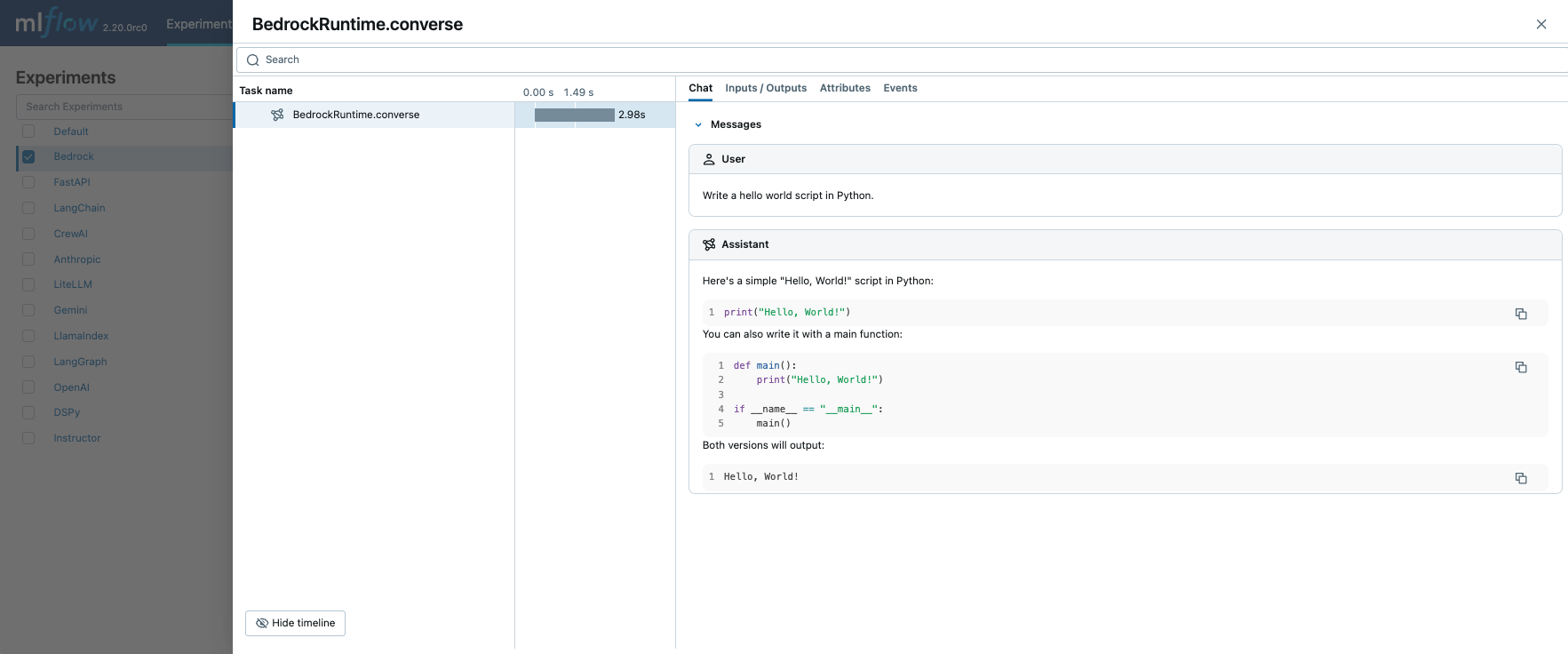
Task: Copy the print Hello World code snippet
Action: click(x=1521, y=314)
